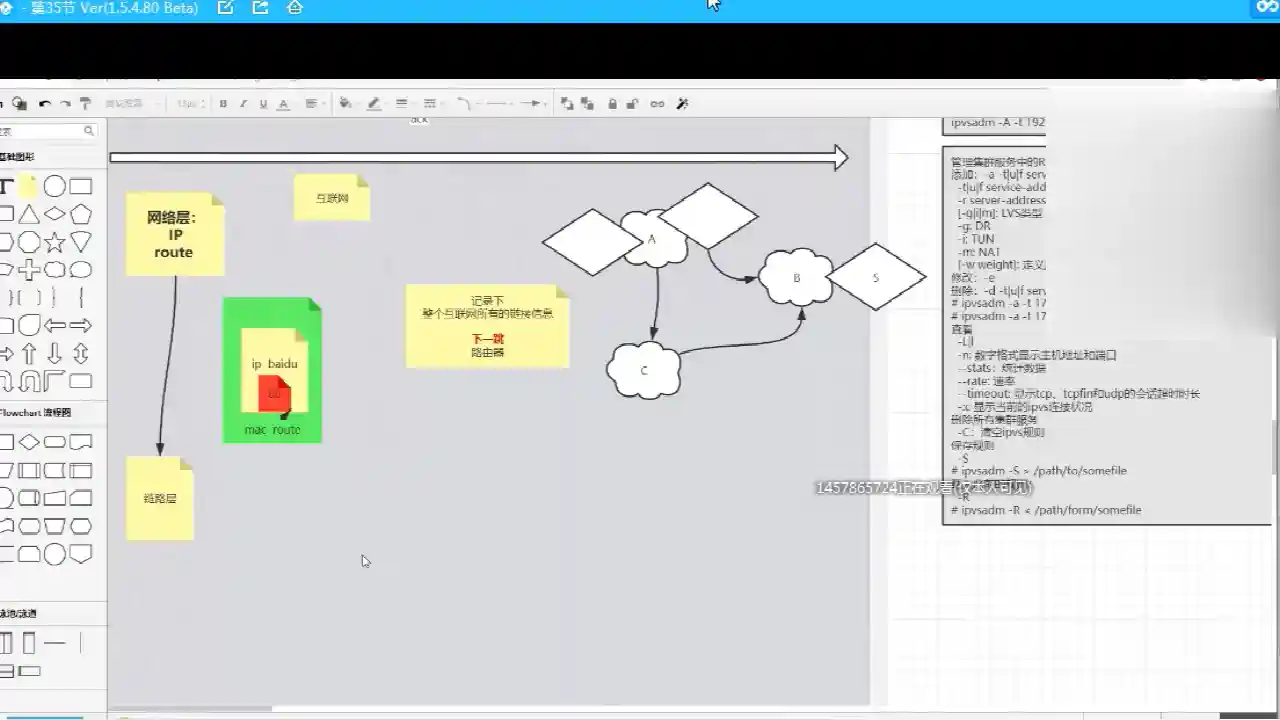Select the up arrow shape

pos(29,353)
